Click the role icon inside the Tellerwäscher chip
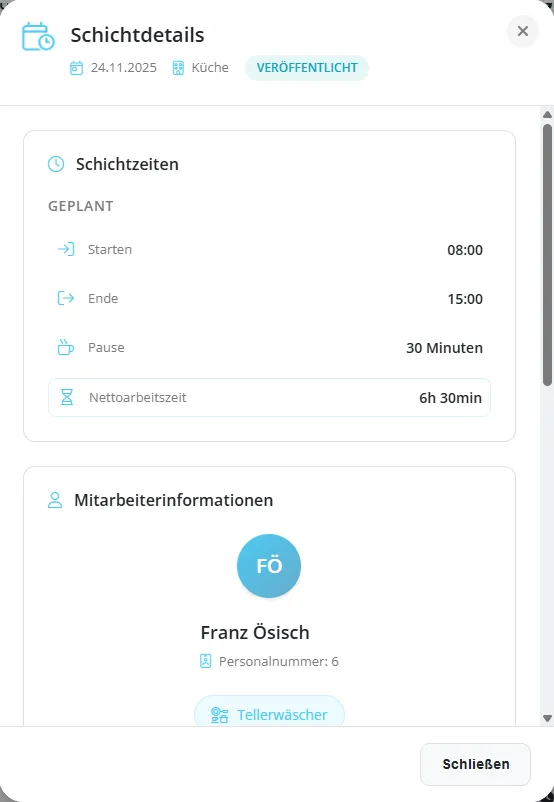The height and width of the screenshot is (802, 554). (219, 715)
